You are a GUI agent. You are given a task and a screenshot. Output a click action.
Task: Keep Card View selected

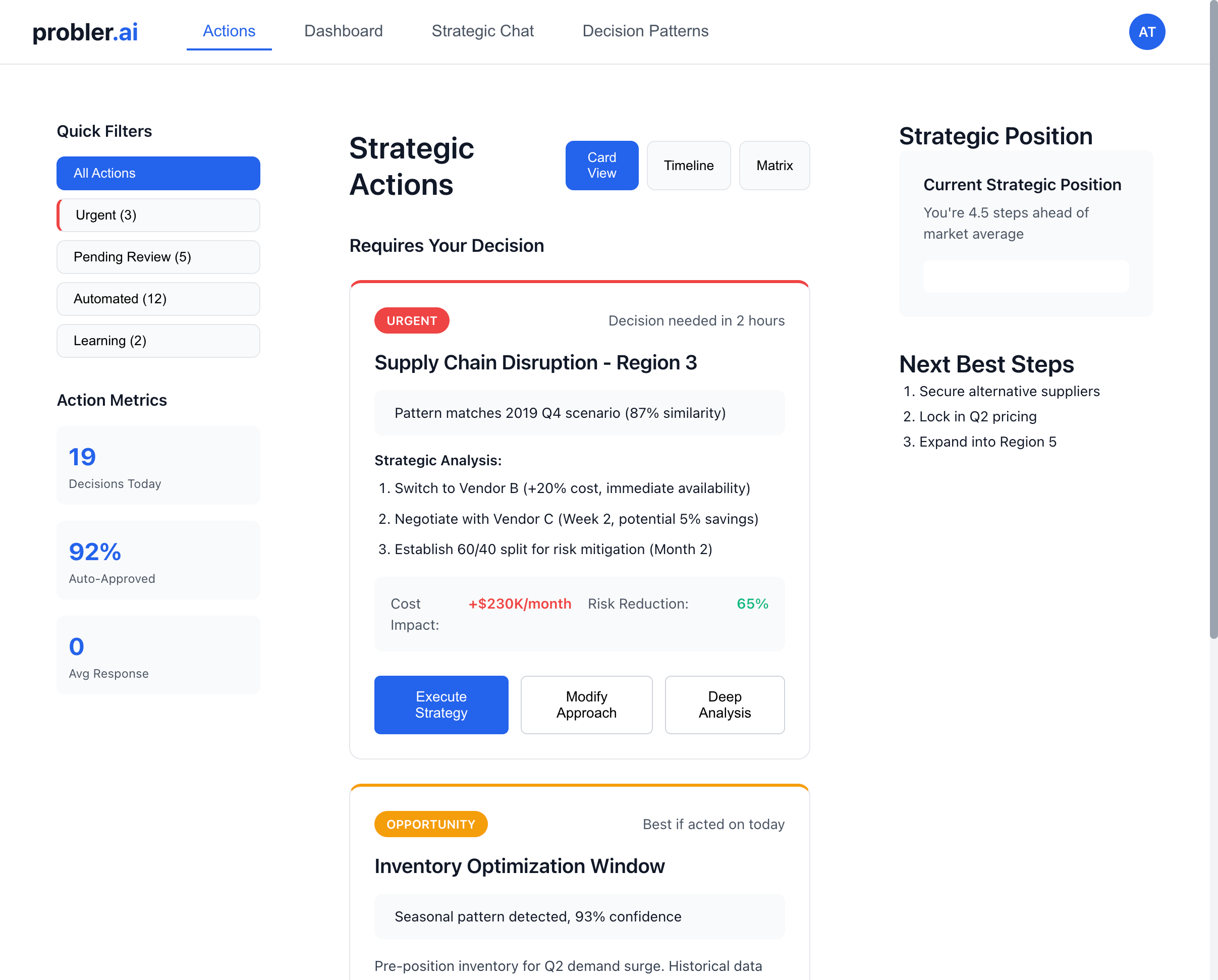pos(601,166)
